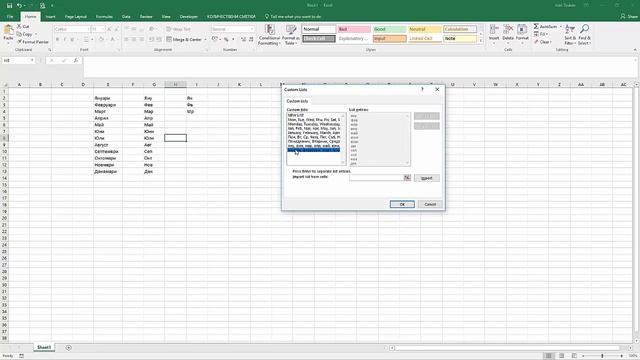Open the Number Format combo box
Screen dimensions: 640x360
233,29
